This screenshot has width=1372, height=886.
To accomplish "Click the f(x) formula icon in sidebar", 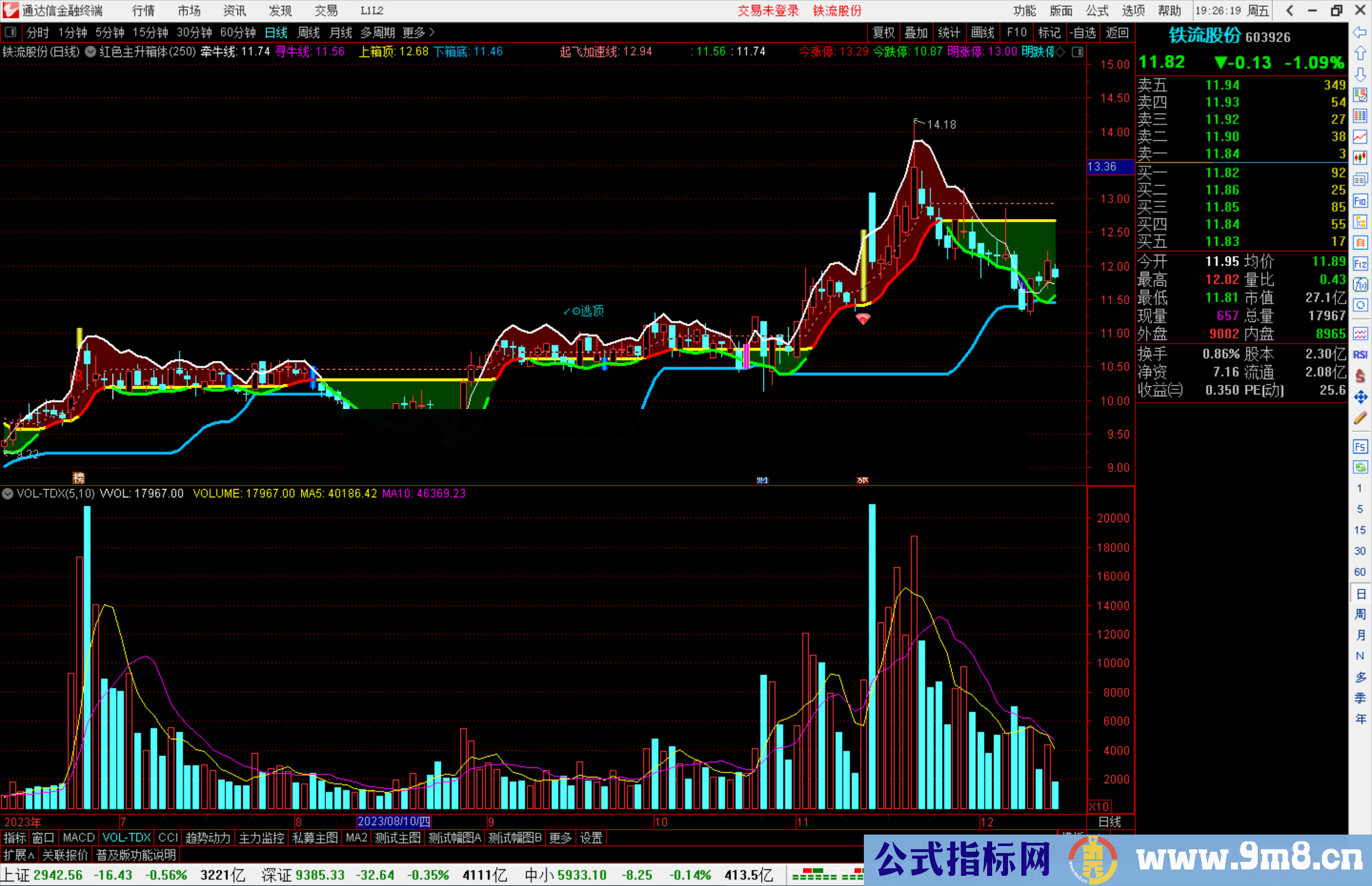I will coord(1360,284).
